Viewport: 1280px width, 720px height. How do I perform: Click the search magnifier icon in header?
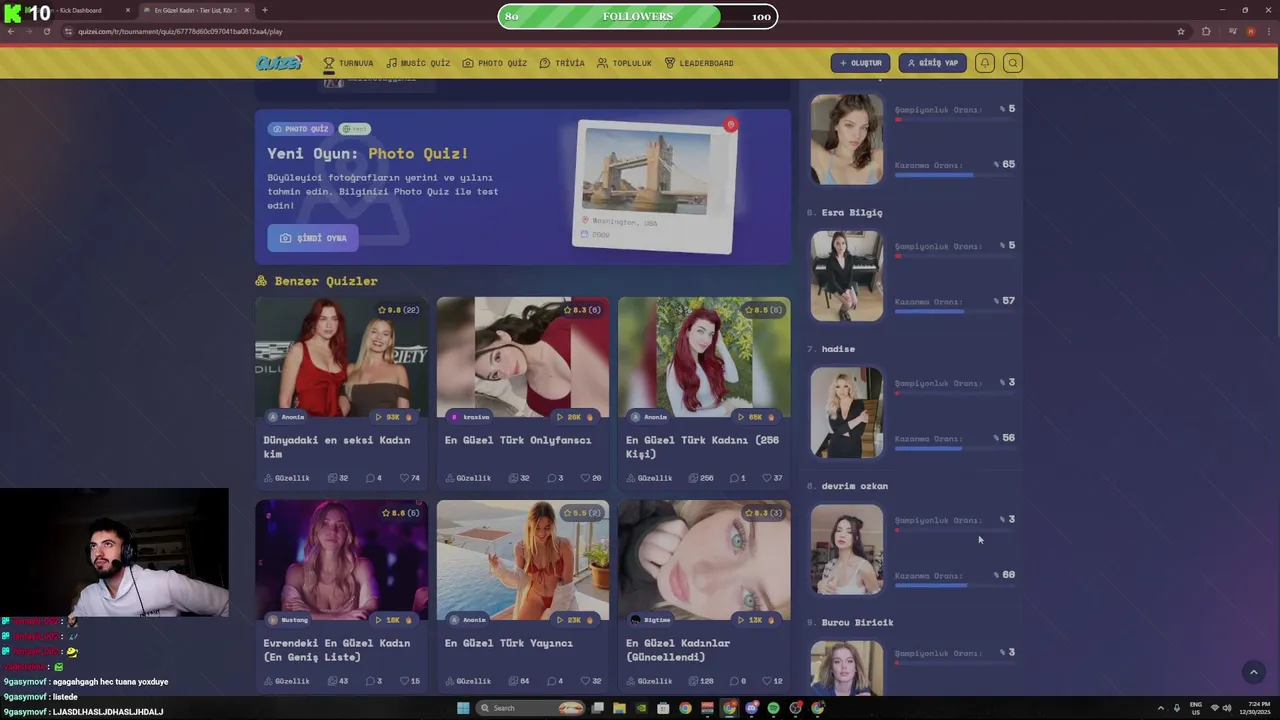click(x=1013, y=63)
